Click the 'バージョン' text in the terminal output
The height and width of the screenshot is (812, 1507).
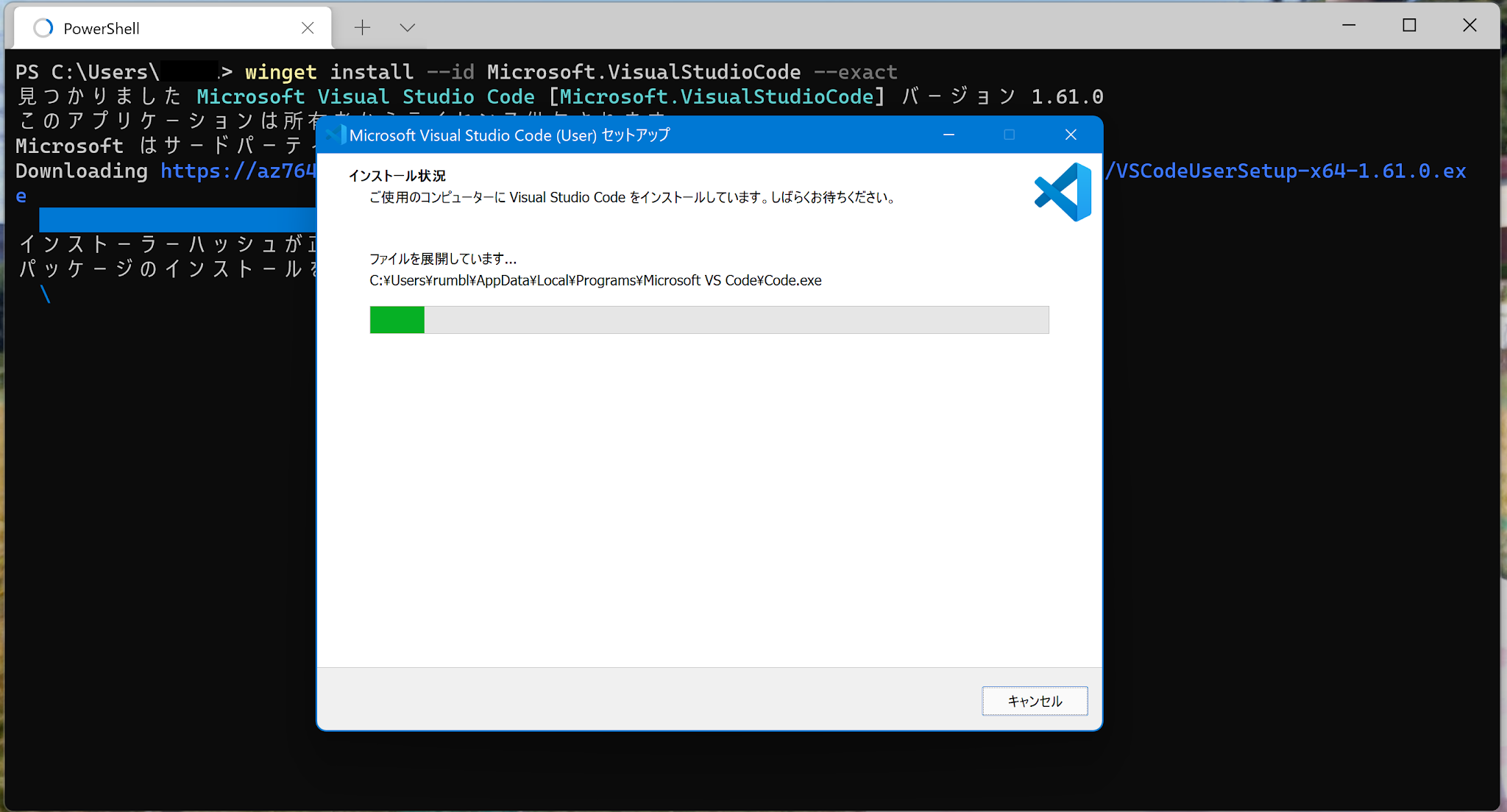pyautogui.click(x=960, y=97)
